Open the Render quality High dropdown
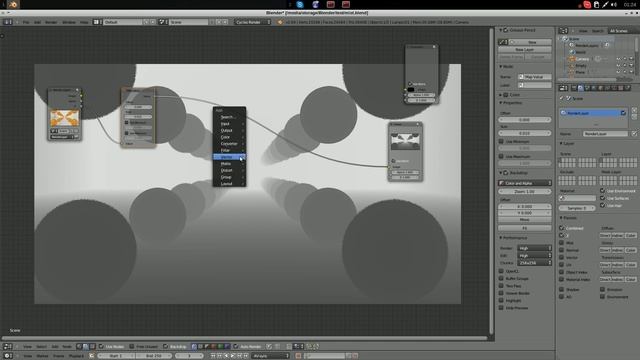 click(534, 248)
